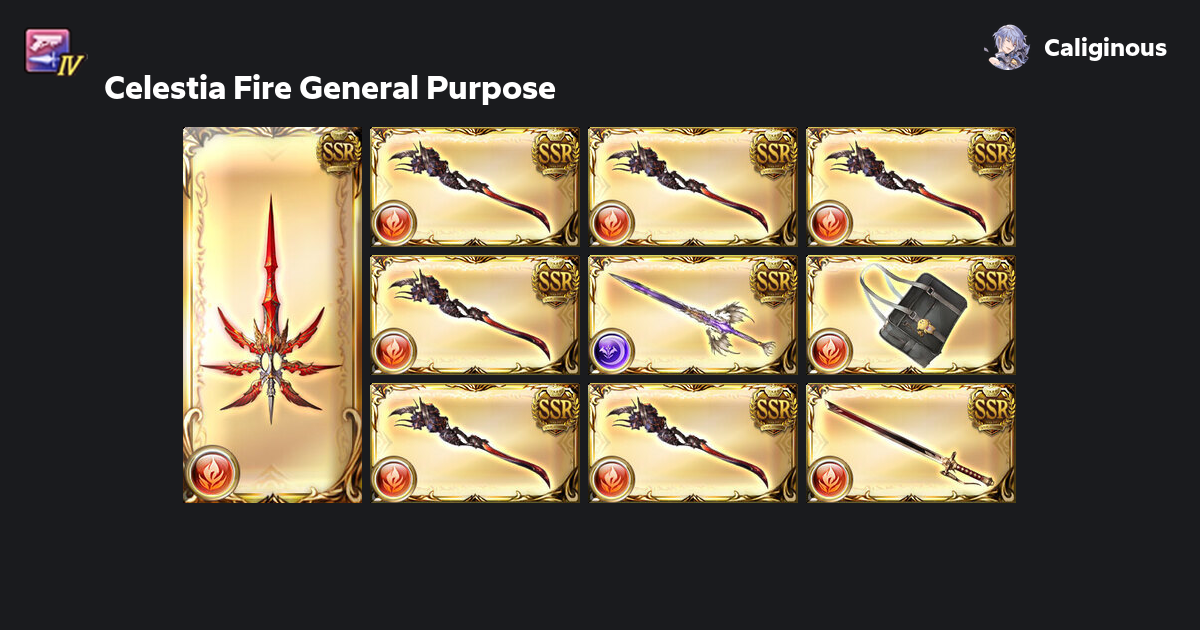Select the scythe directly above the dark spear
1200x630 pixels.
click(693, 187)
